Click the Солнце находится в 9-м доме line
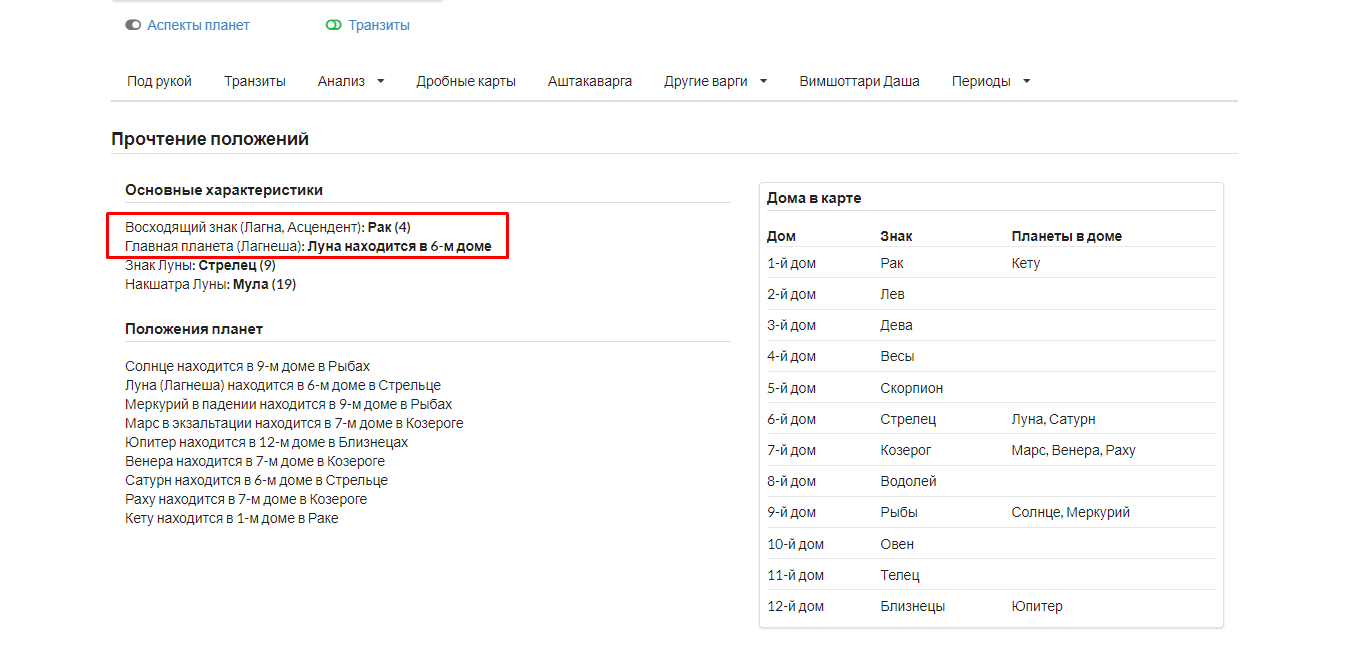1348x656 pixels. click(247, 366)
